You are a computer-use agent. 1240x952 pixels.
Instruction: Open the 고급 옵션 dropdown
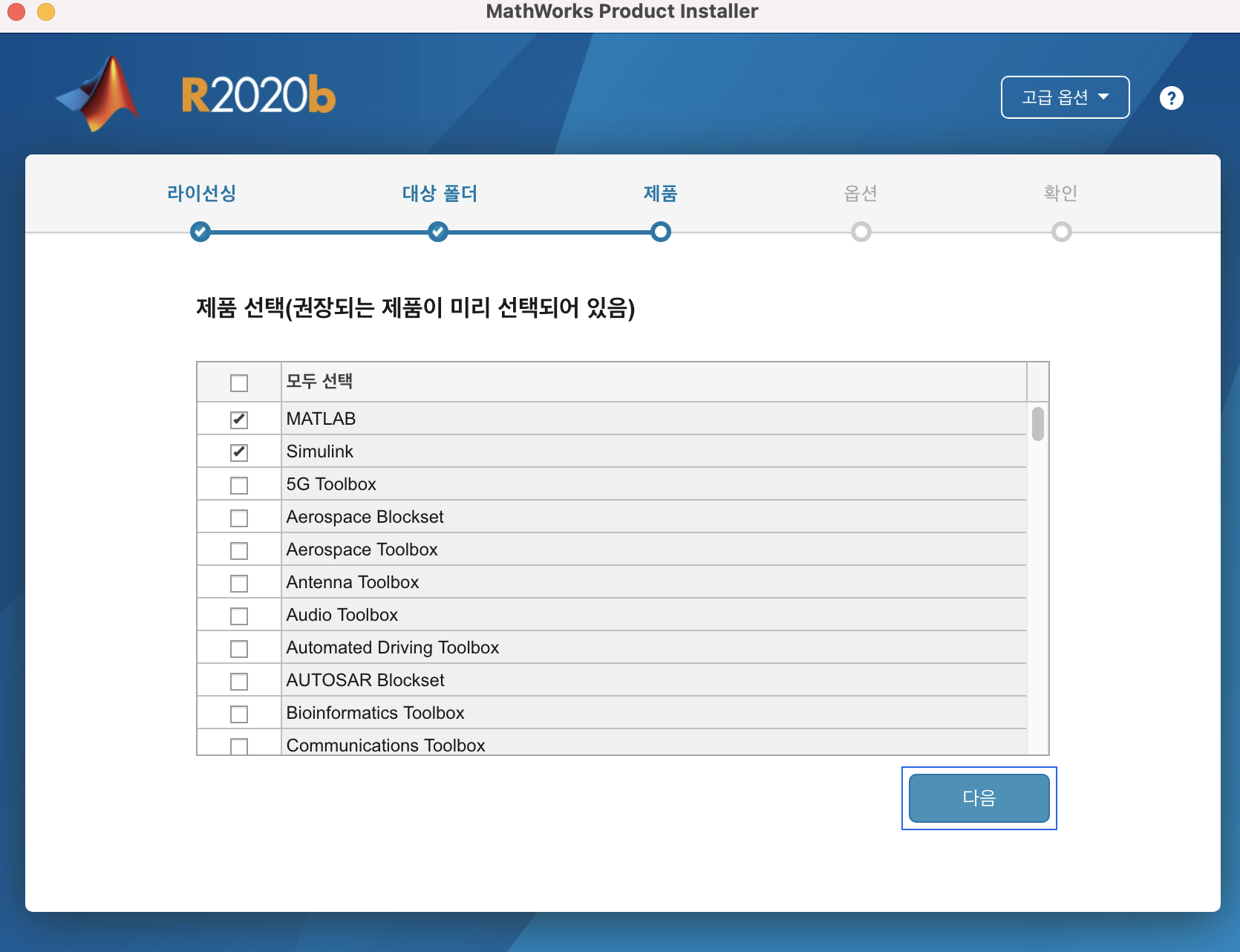click(1065, 97)
